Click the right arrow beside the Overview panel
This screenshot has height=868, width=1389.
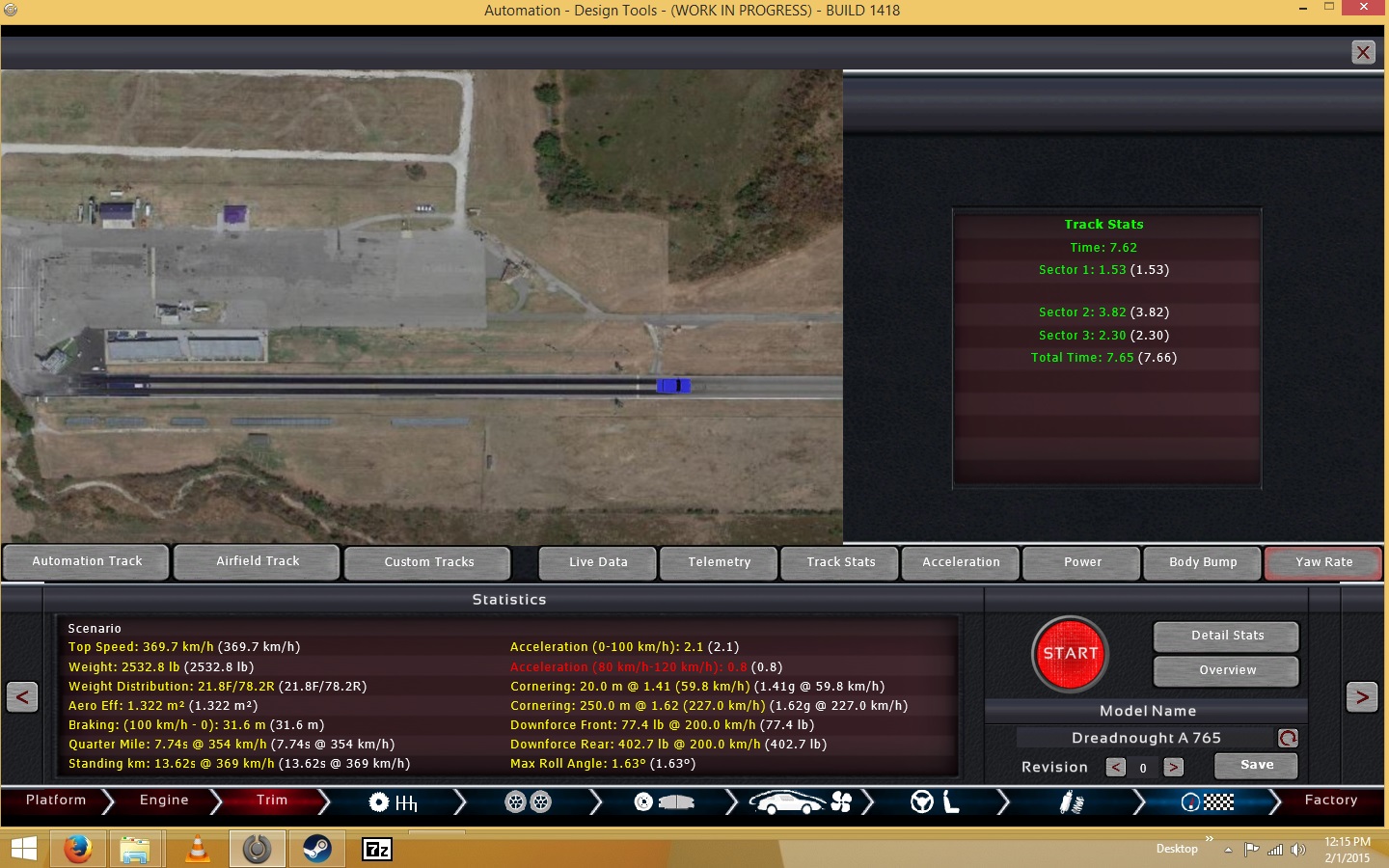(1361, 696)
